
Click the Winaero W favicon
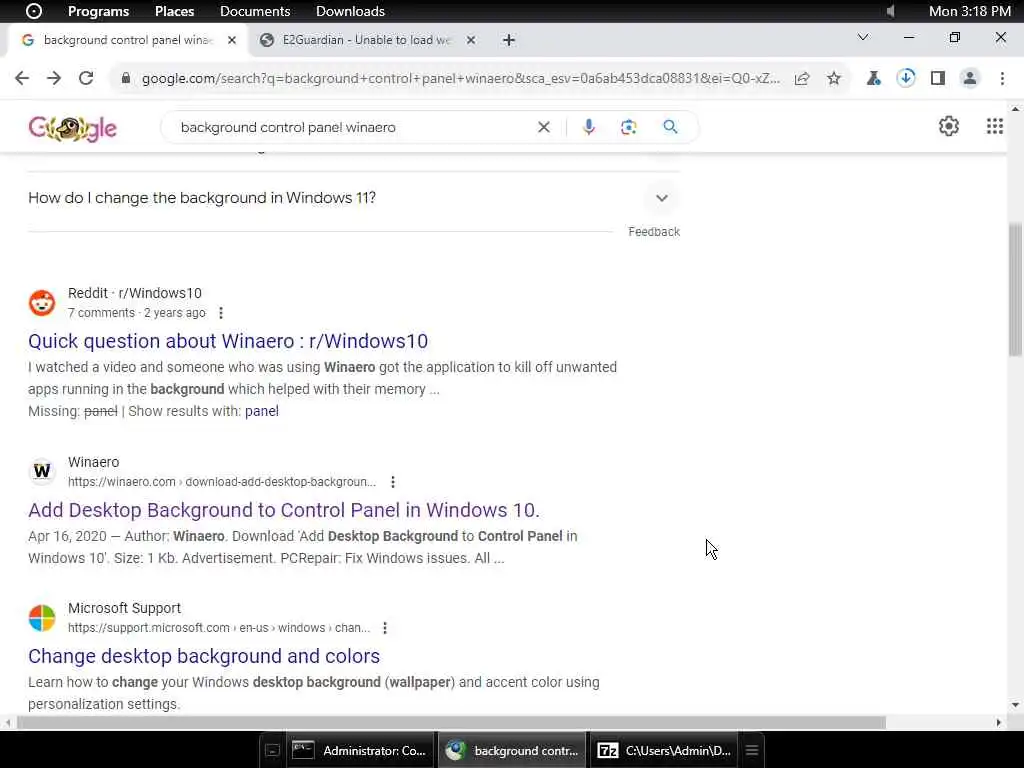(42, 471)
